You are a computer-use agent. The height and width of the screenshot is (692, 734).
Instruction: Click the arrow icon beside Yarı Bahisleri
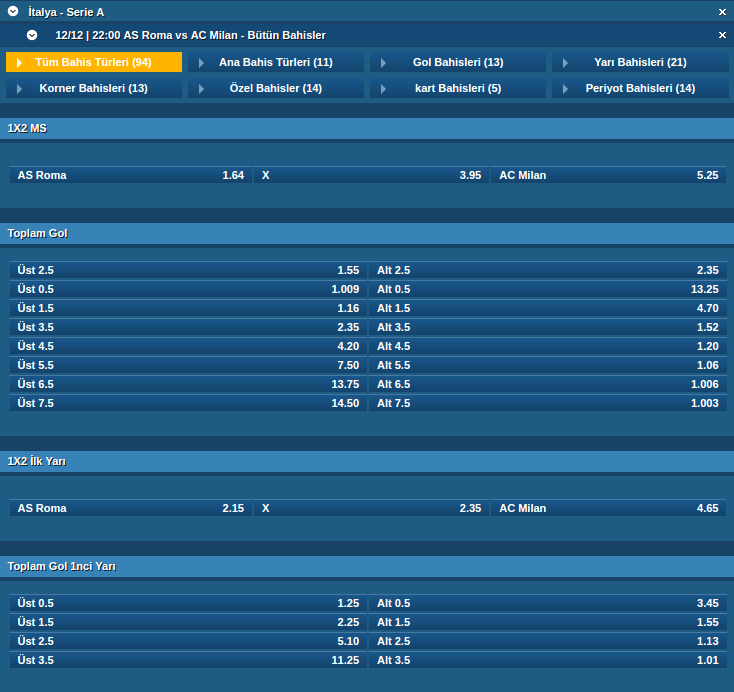coord(565,63)
